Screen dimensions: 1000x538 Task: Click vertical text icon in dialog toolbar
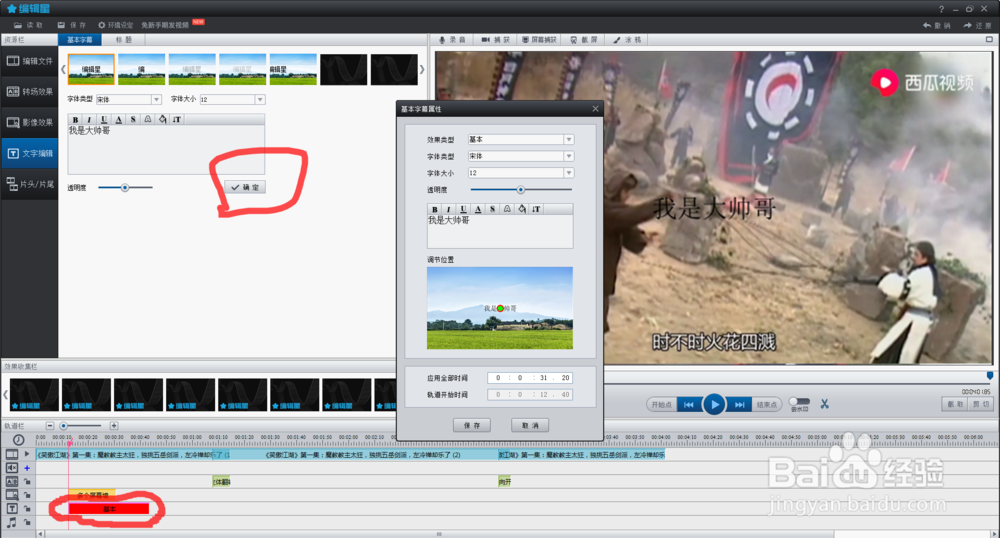(536, 209)
